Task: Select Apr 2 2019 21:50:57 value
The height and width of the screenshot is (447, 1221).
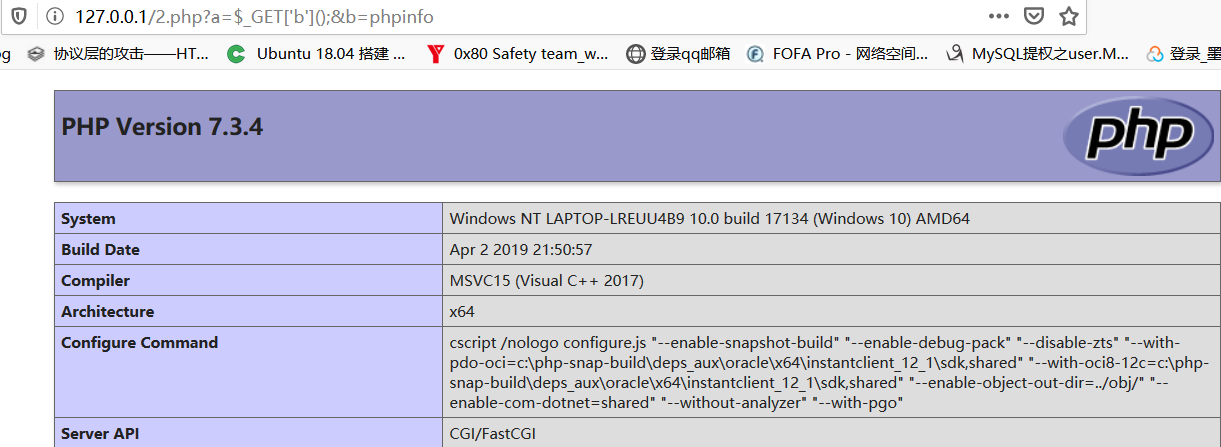Action: [x=521, y=250]
